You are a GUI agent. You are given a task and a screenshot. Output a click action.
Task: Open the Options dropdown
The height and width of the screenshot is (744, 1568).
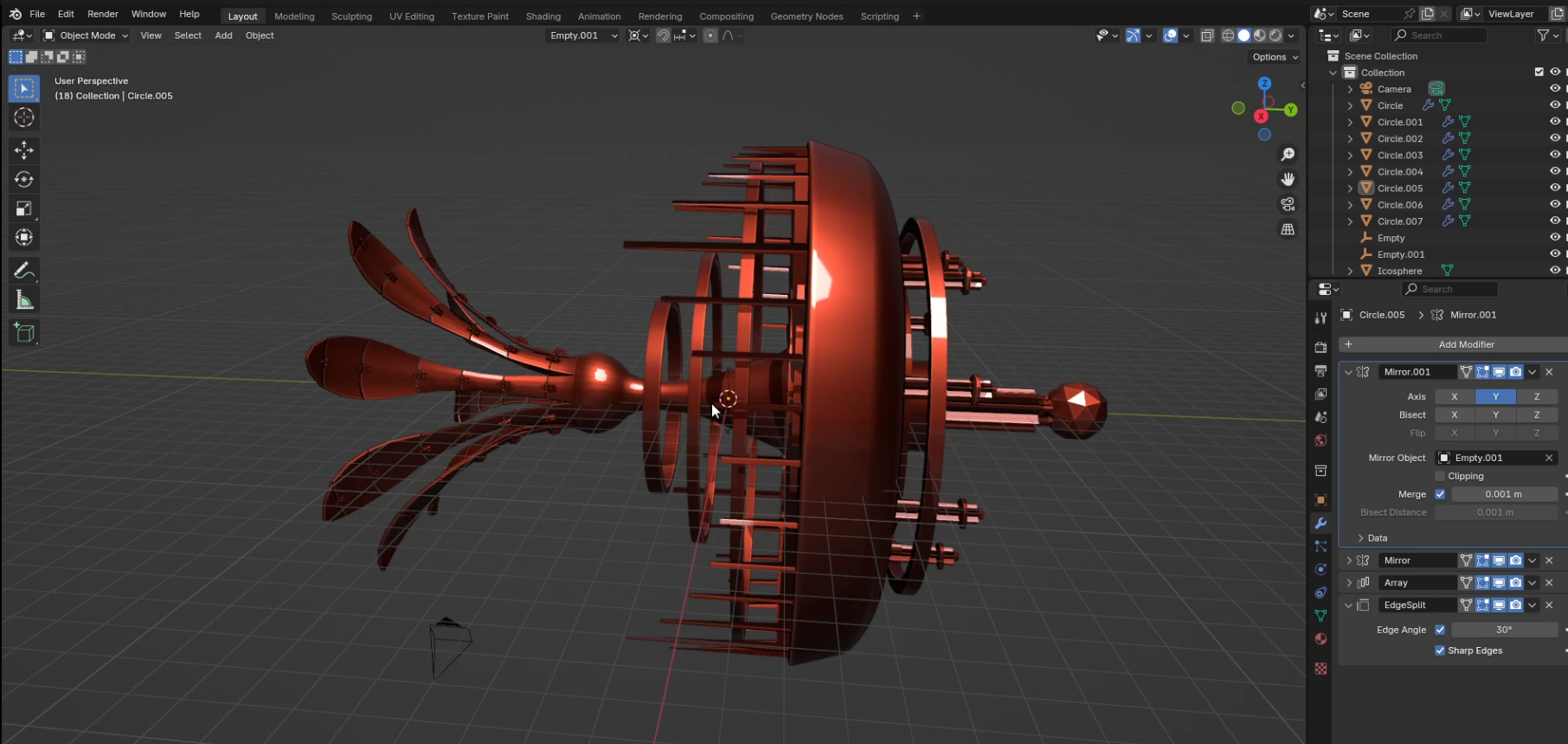pos(1276,57)
